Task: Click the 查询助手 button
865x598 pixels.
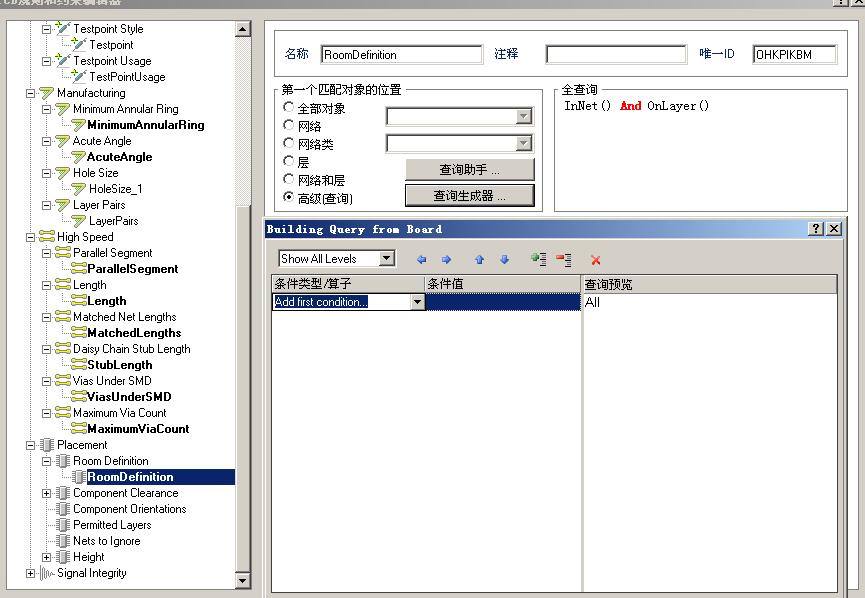Action: tap(470, 169)
